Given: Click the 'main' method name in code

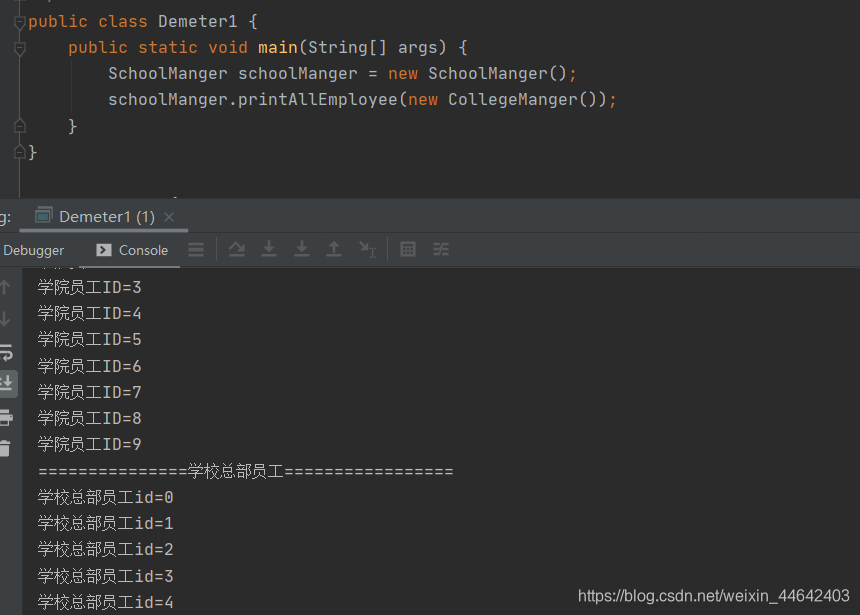Looking at the screenshot, I should point(278,48).
